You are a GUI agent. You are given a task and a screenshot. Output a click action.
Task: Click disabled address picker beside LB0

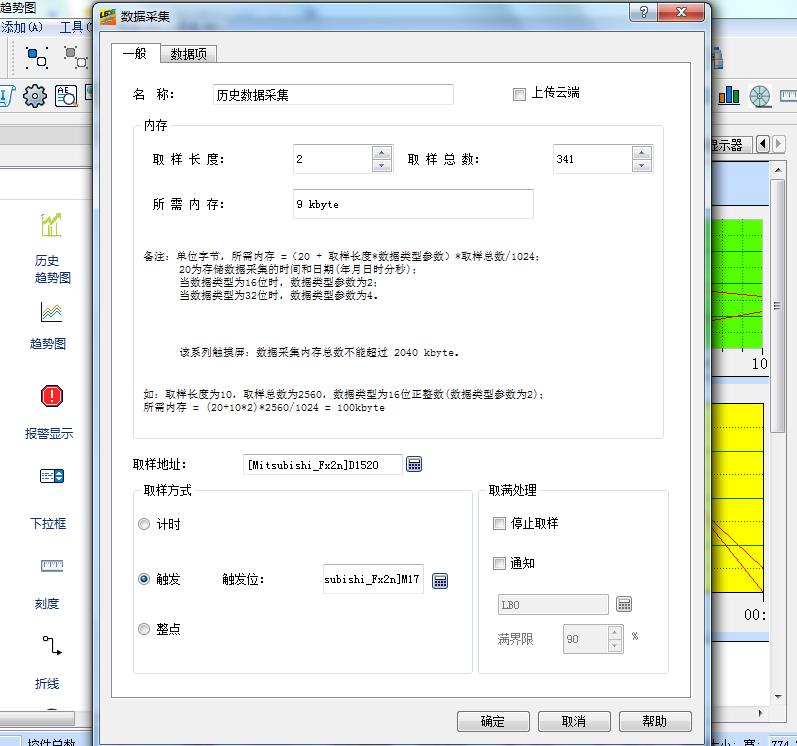(624, 604)
